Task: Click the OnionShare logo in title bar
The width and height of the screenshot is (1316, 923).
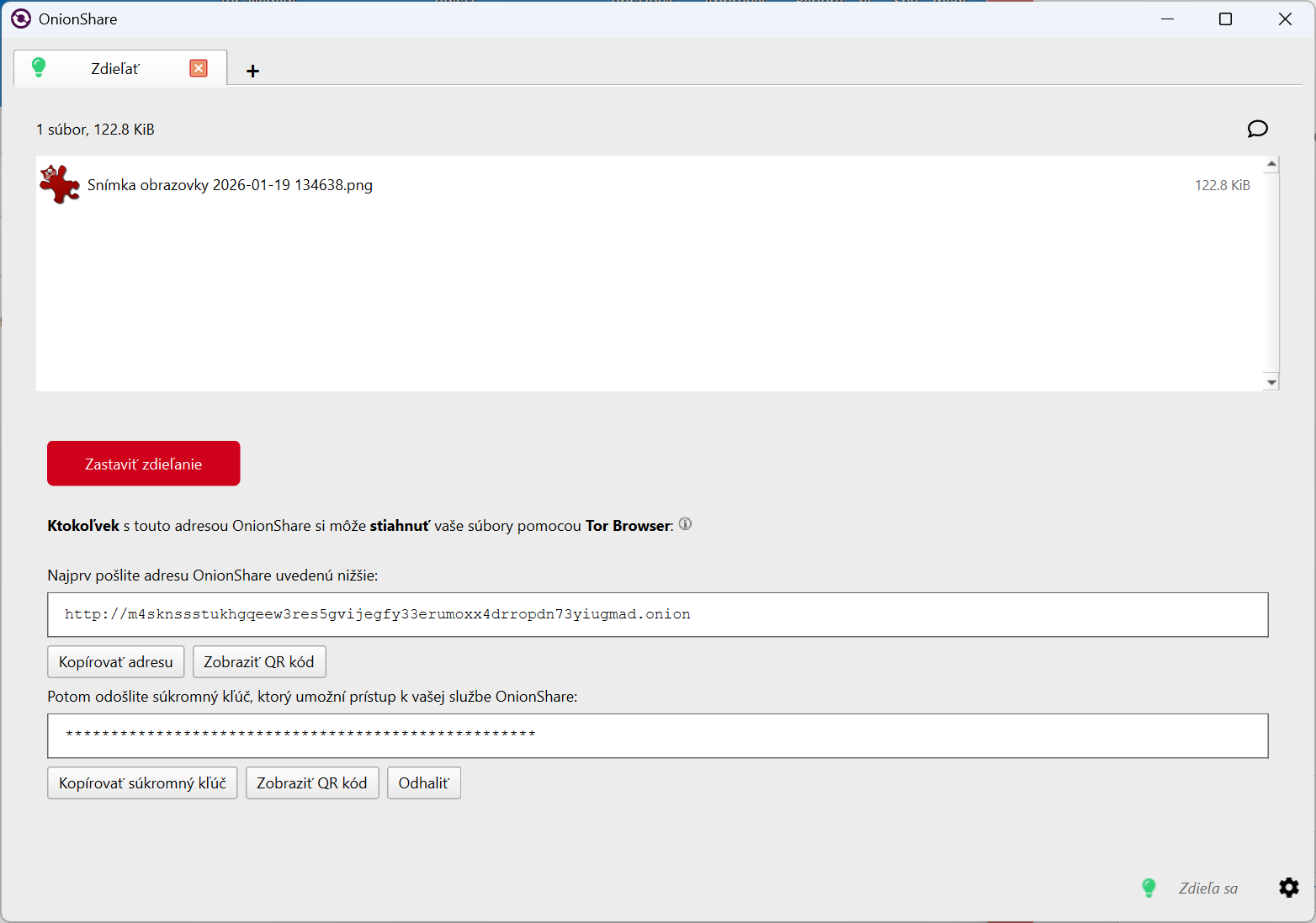Action: click(21, 19)
